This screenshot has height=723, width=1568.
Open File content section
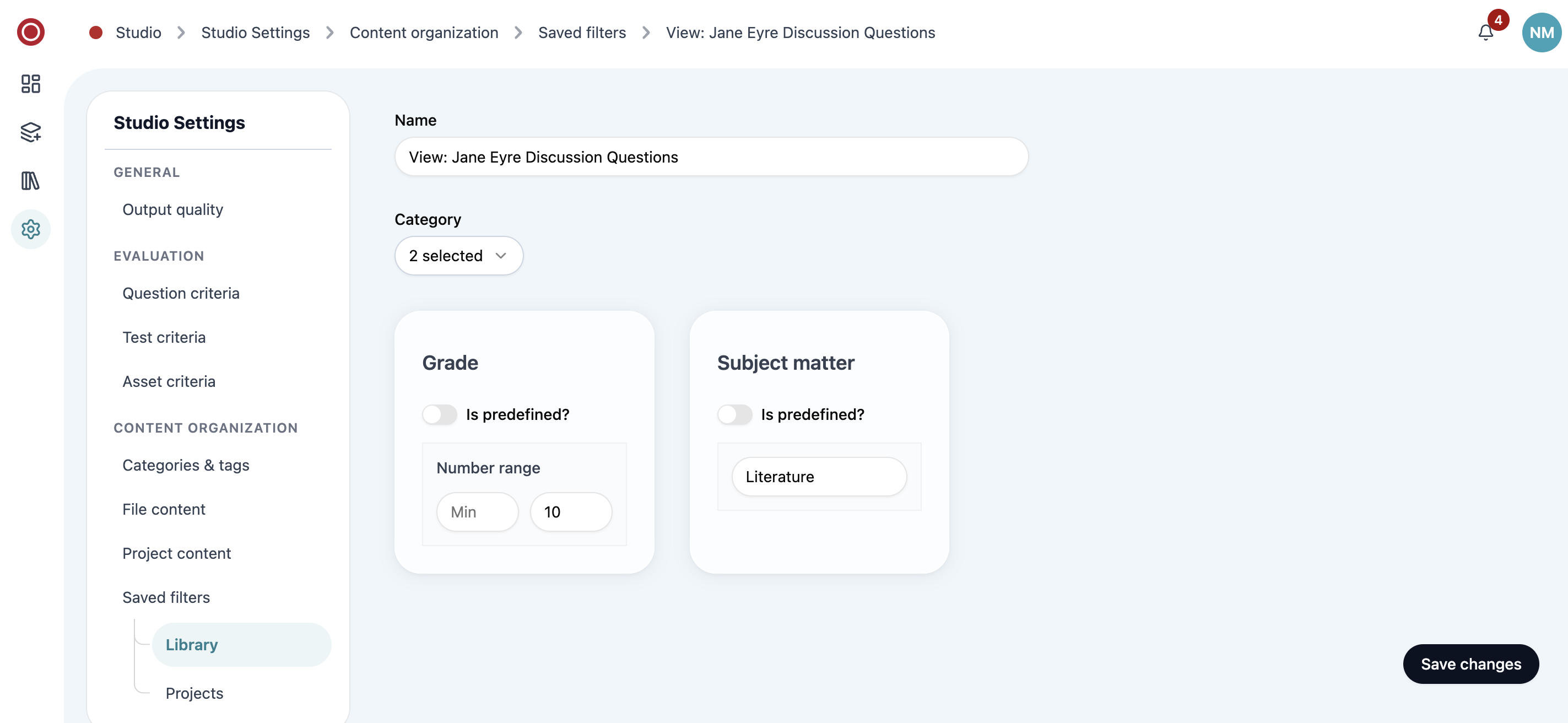tap(164, 509)
